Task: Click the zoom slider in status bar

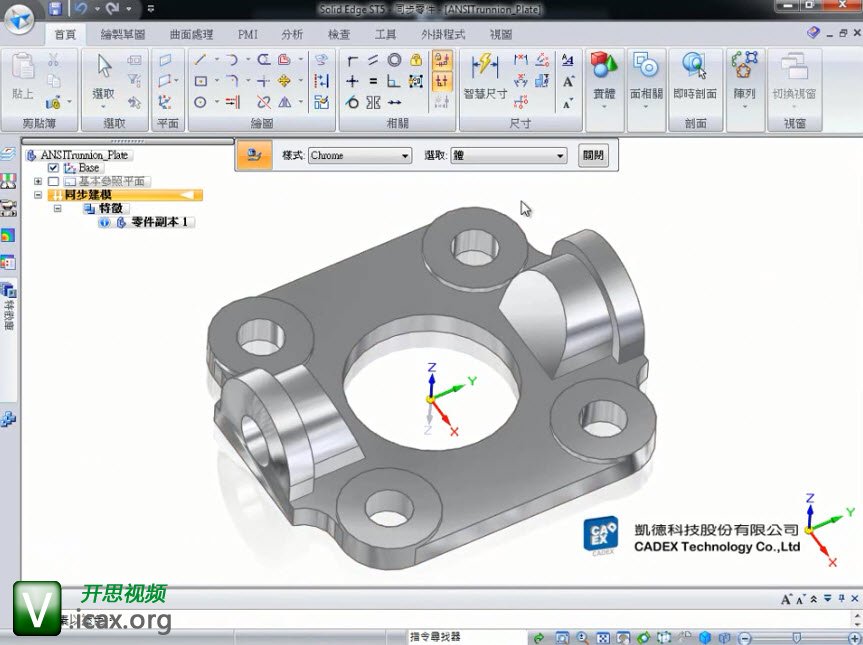Action: (x=796, y=637)
